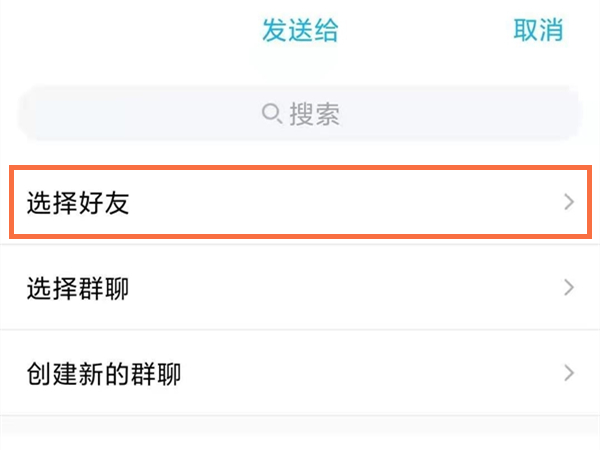Image resolution: width=600 pixels, height=450 pixels.
Task: Select the 创建新的群聊 entry
Action: coord(300,374)
